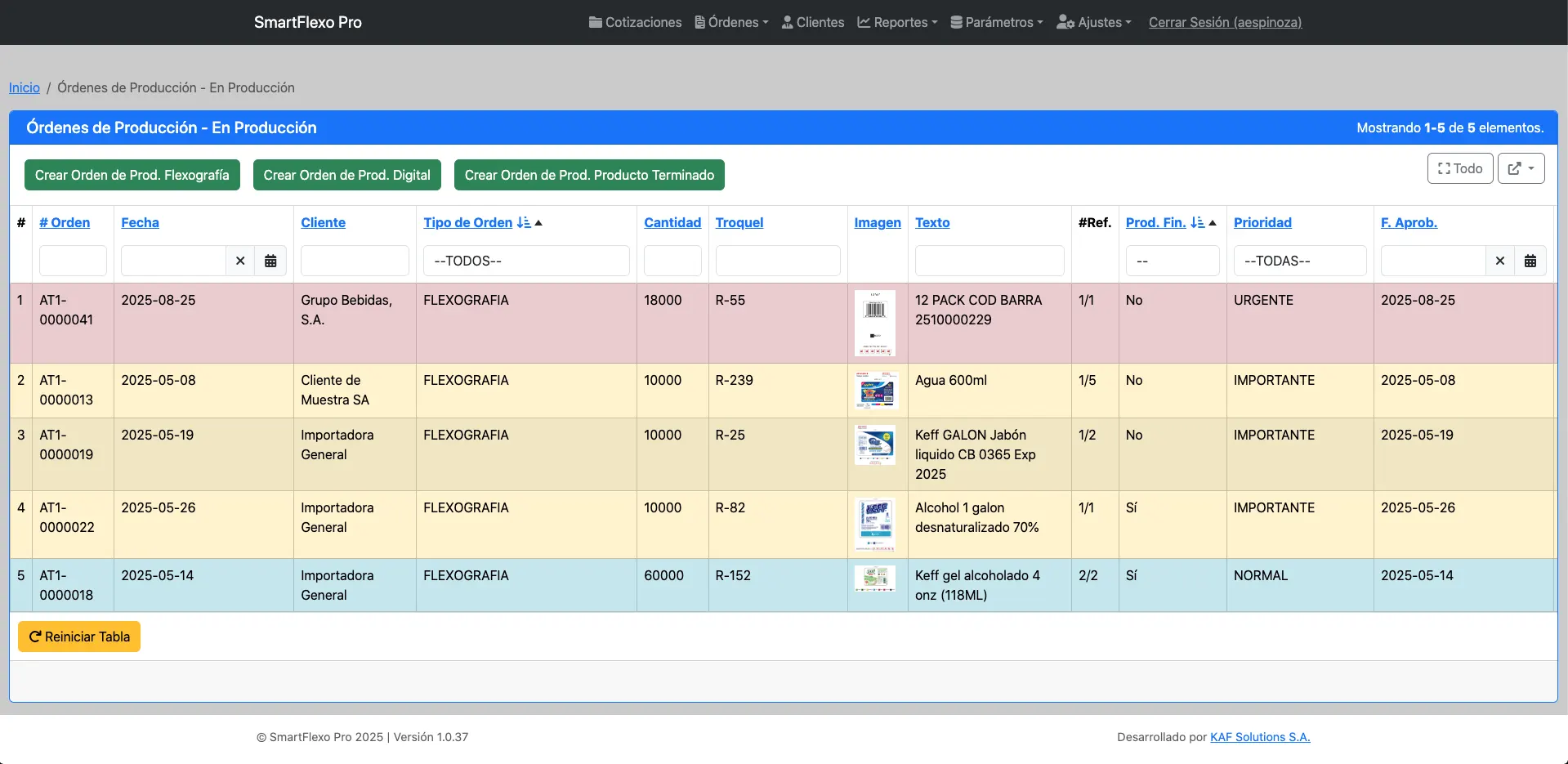Image resolution: width=1568 pixels, height=764 pixels.
Task: Sort table by Cantidad column
Action: pyautogui.click(x=672, y=222)
